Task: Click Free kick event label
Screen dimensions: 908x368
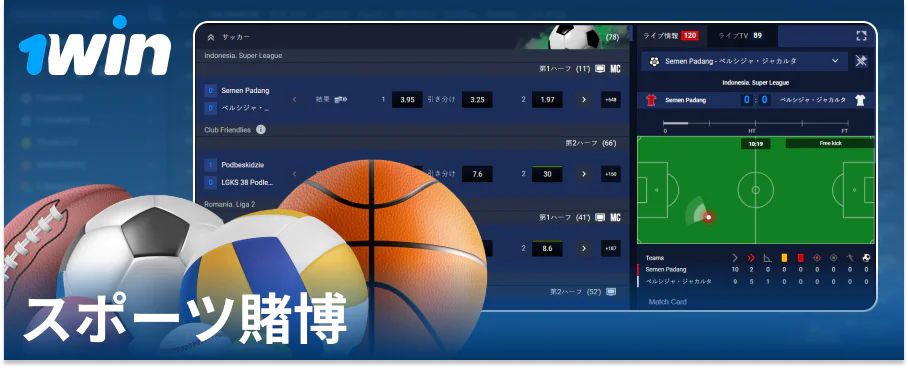Action: coord(830,143)
